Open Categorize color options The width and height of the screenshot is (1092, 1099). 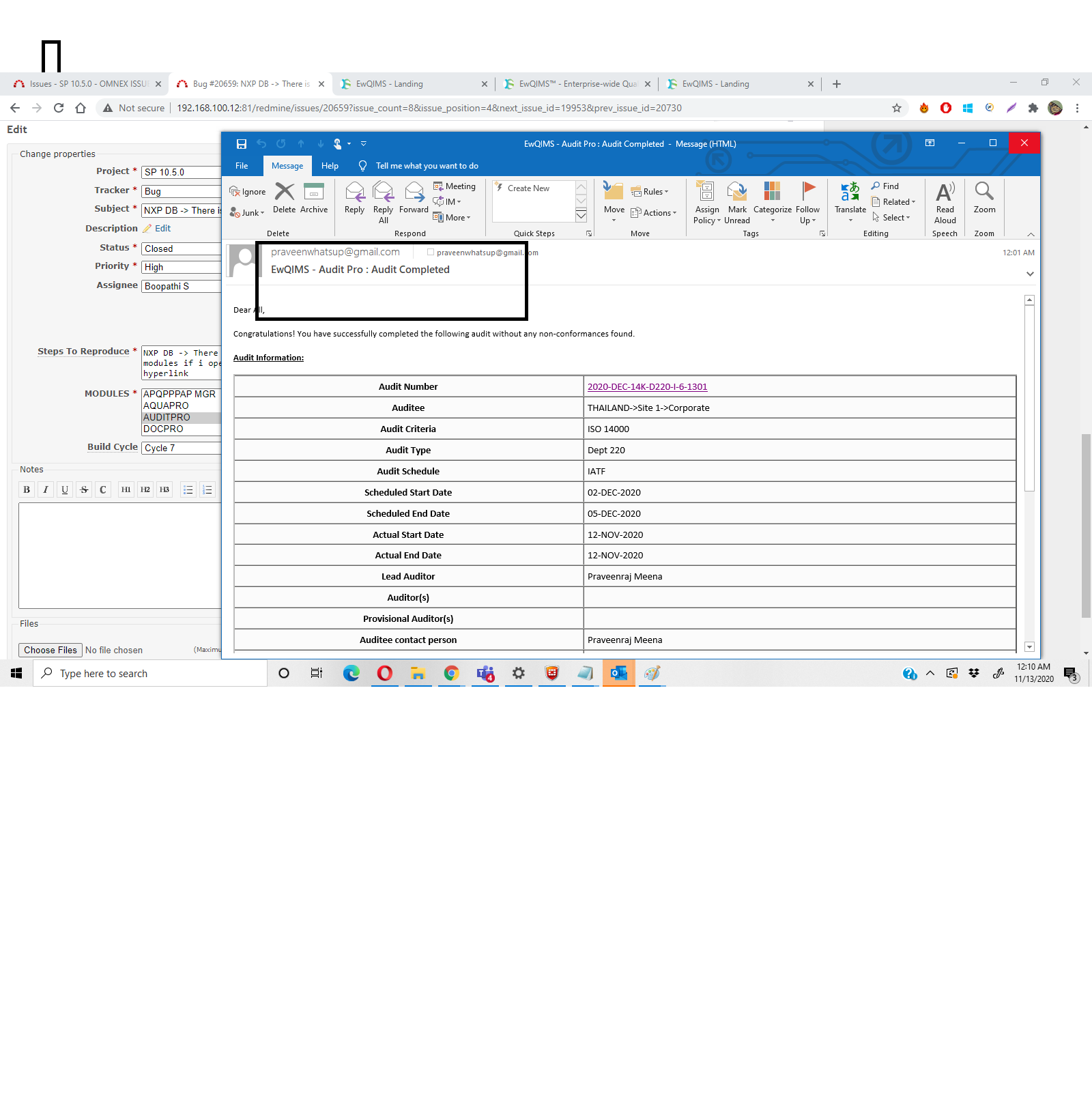pyautogui.click(x=773, y=203)
